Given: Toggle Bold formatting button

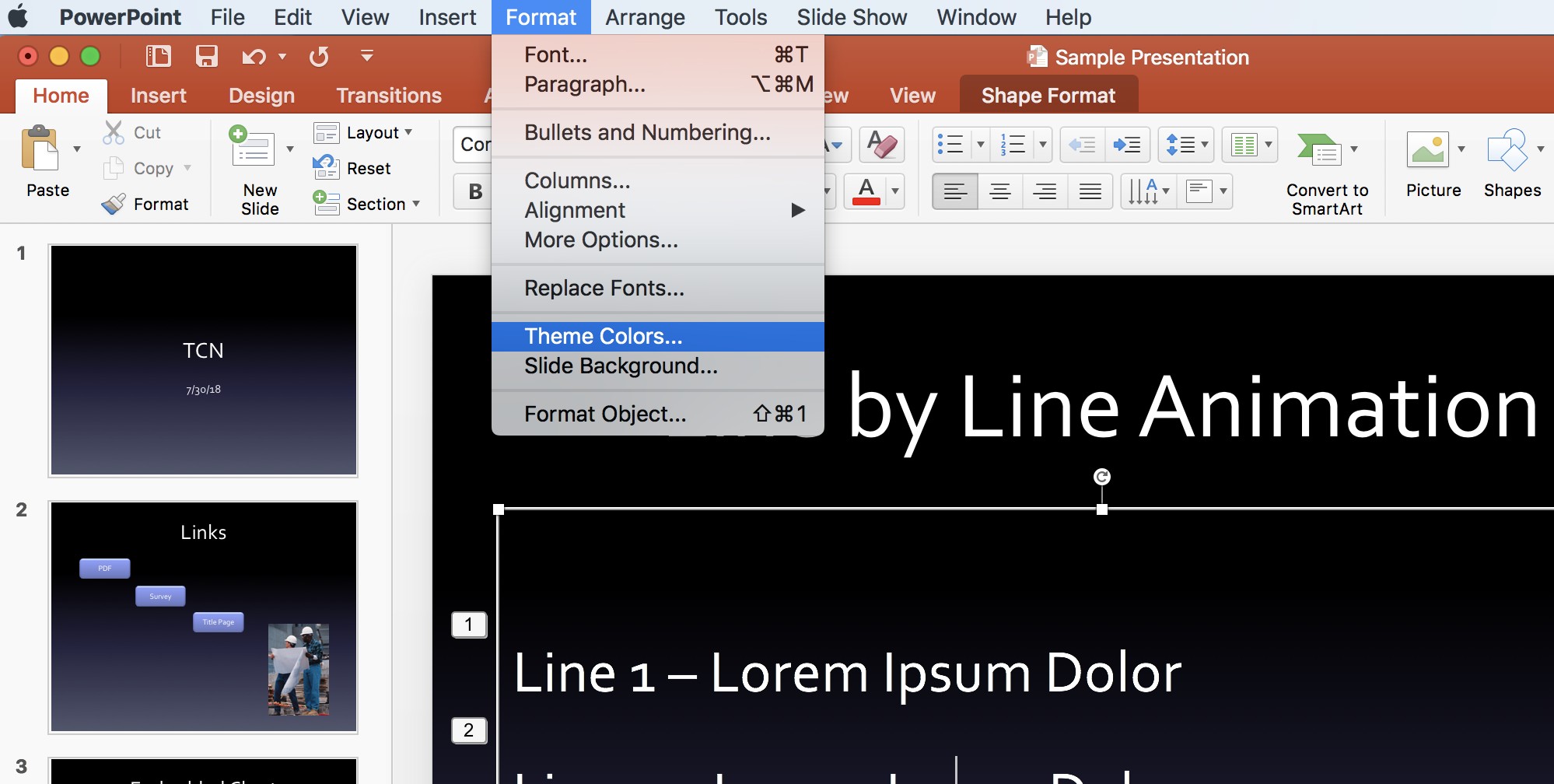Looking at the screenshot, I should tap(475, 191).
